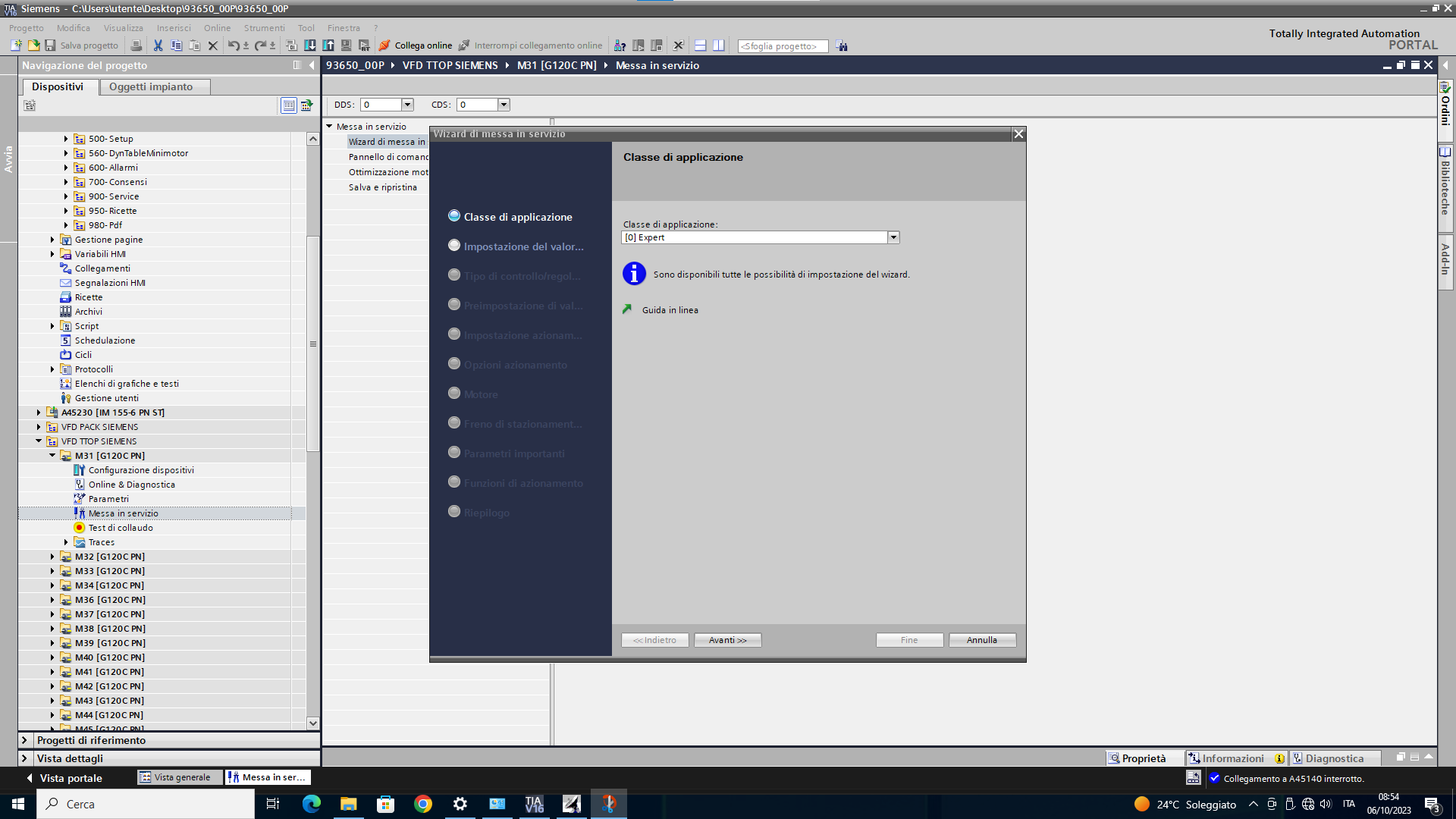This screenshot has height=819, width=1456.
Task: Click Collega online in toolbar
Action: 416,45
